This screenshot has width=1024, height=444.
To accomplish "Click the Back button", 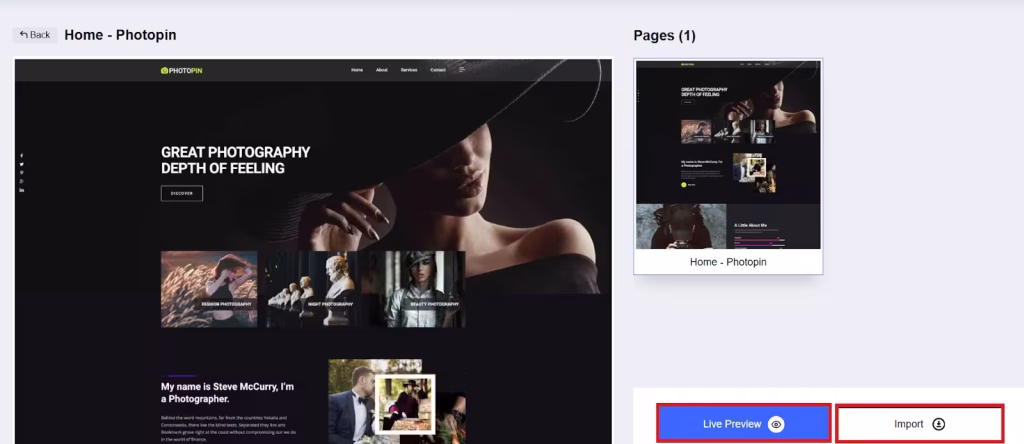I will (35, 35).
